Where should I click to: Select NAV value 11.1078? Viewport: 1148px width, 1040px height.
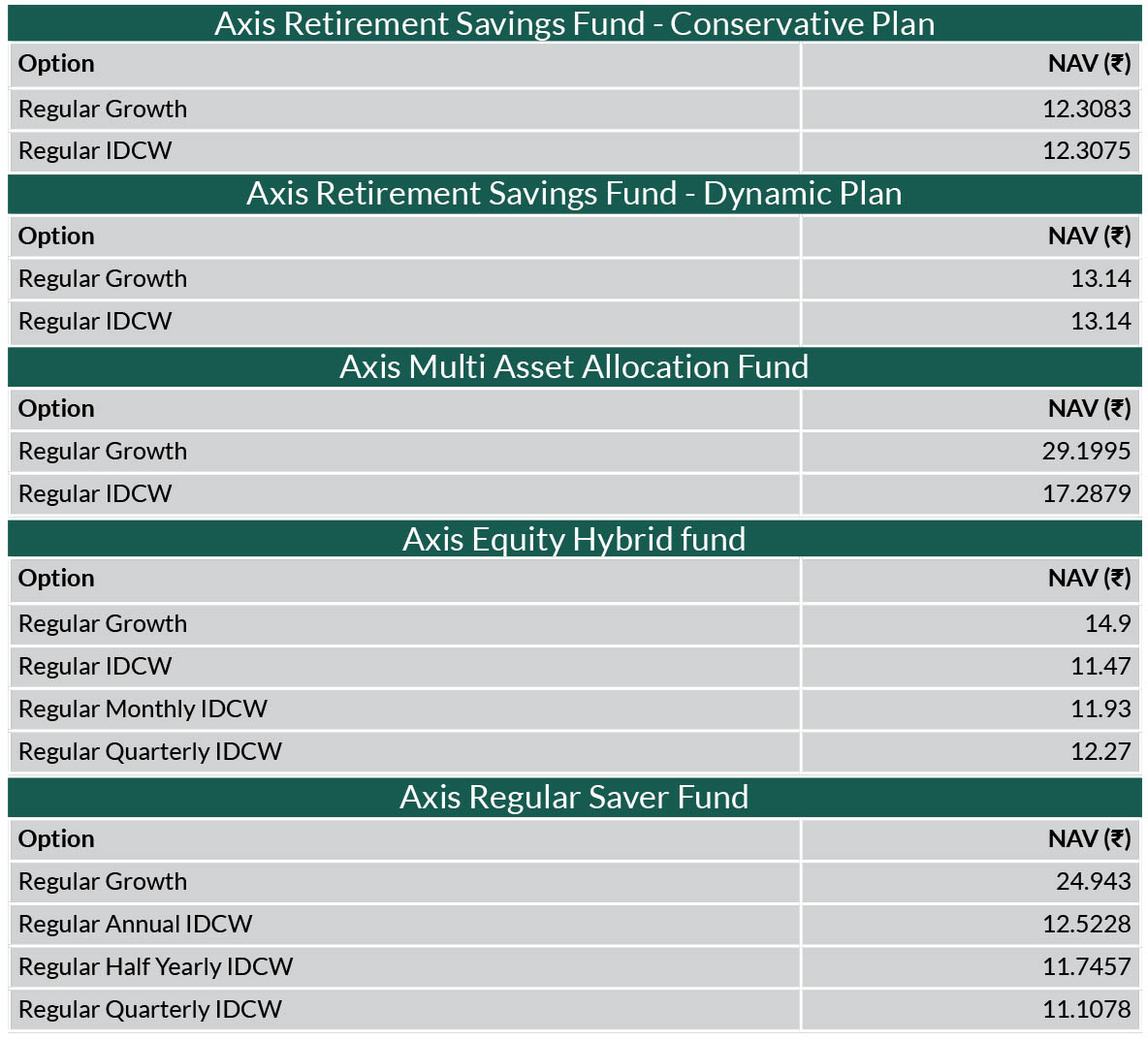click(x=1087, y=1009)
